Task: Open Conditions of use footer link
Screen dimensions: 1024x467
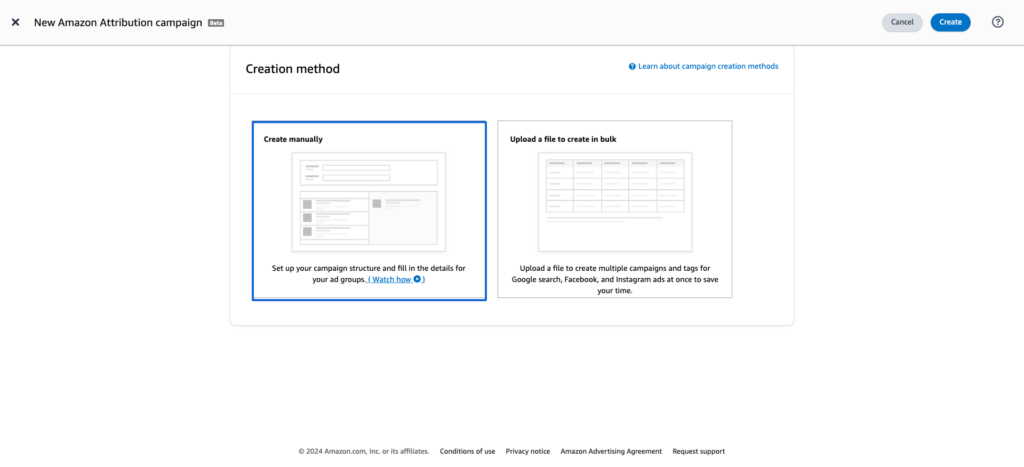Action: click(467, 451)
